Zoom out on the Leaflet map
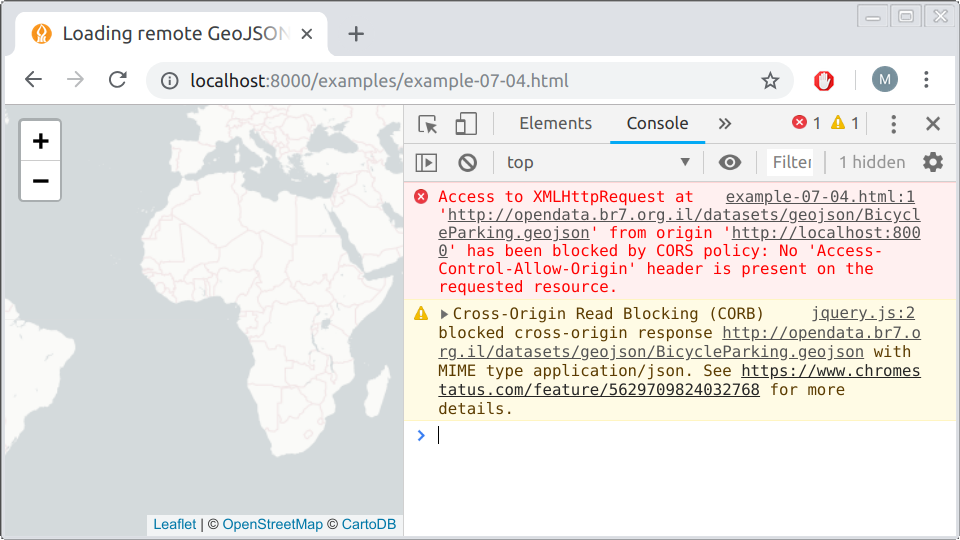960x540 pixels. (x=40, y=181)
